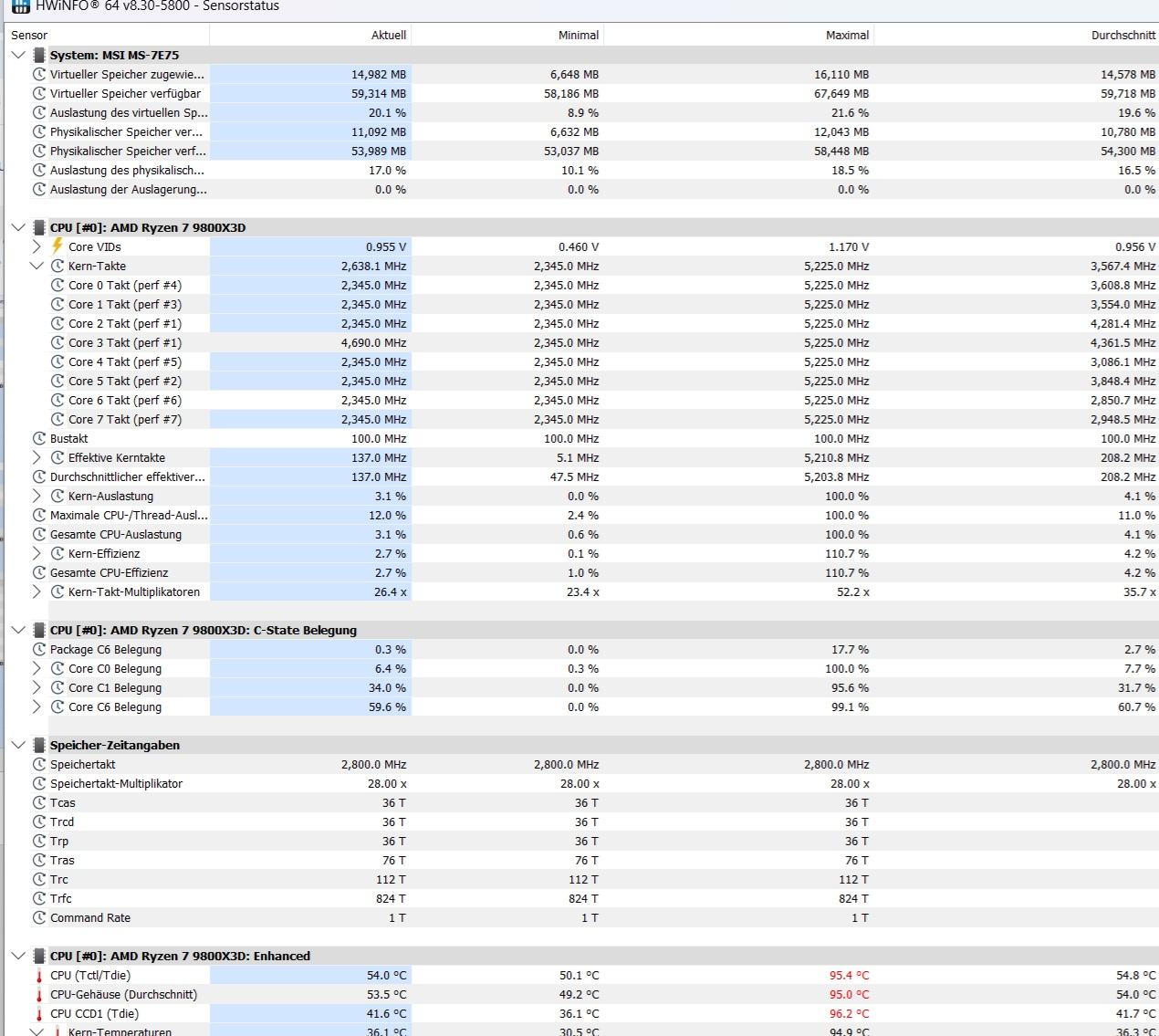
Task: Click the lightning bolt icon for Core VIDs
Action: [x=57, y=246]
